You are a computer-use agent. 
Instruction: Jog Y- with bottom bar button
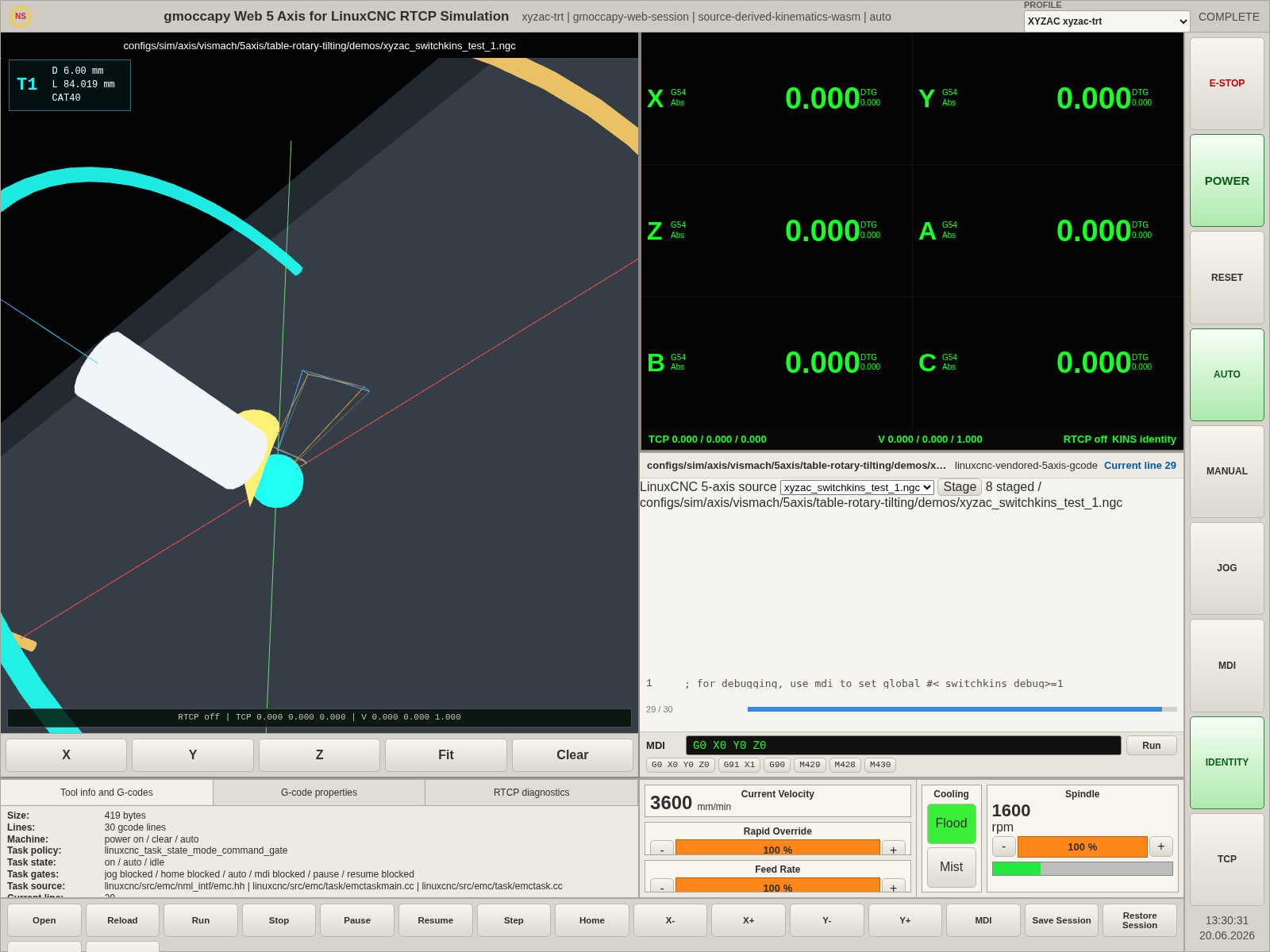click(x=826, y=920)
